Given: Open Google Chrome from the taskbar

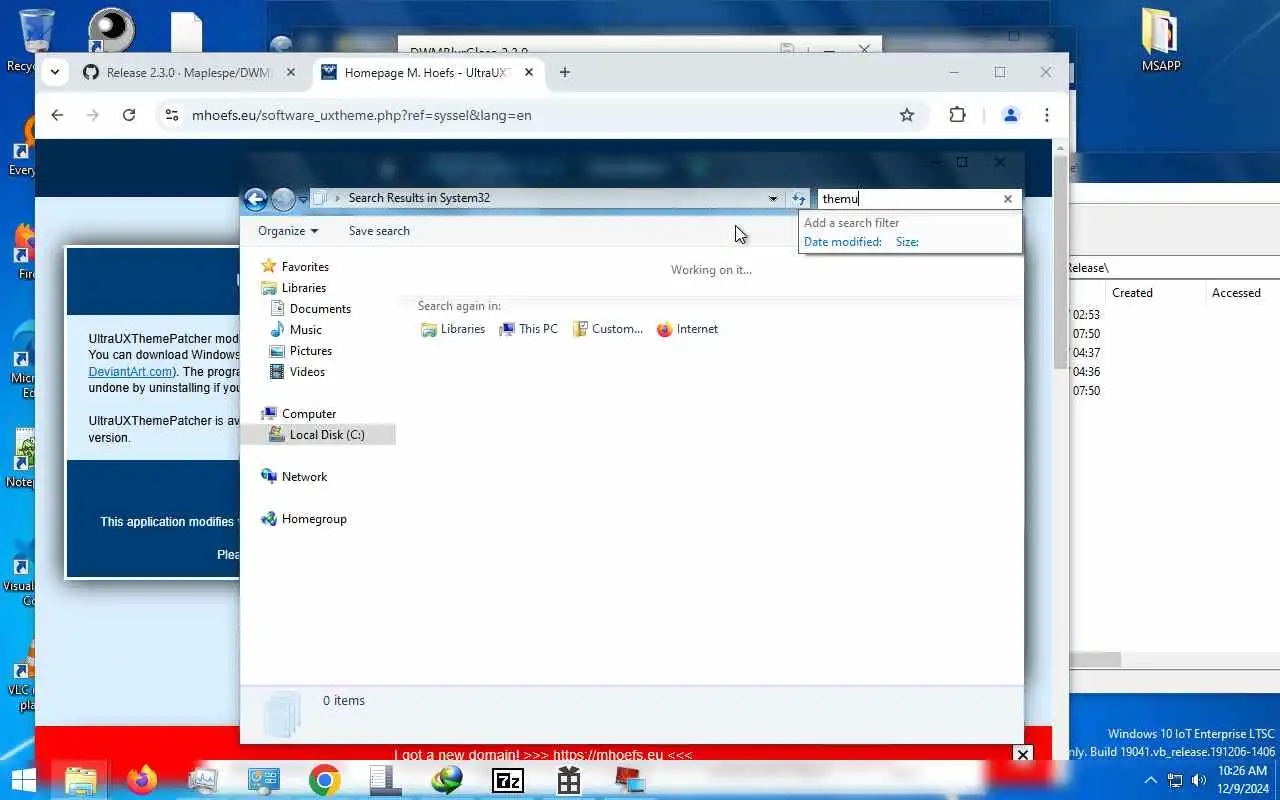Looking at the screenshot, I should (324, 780).
